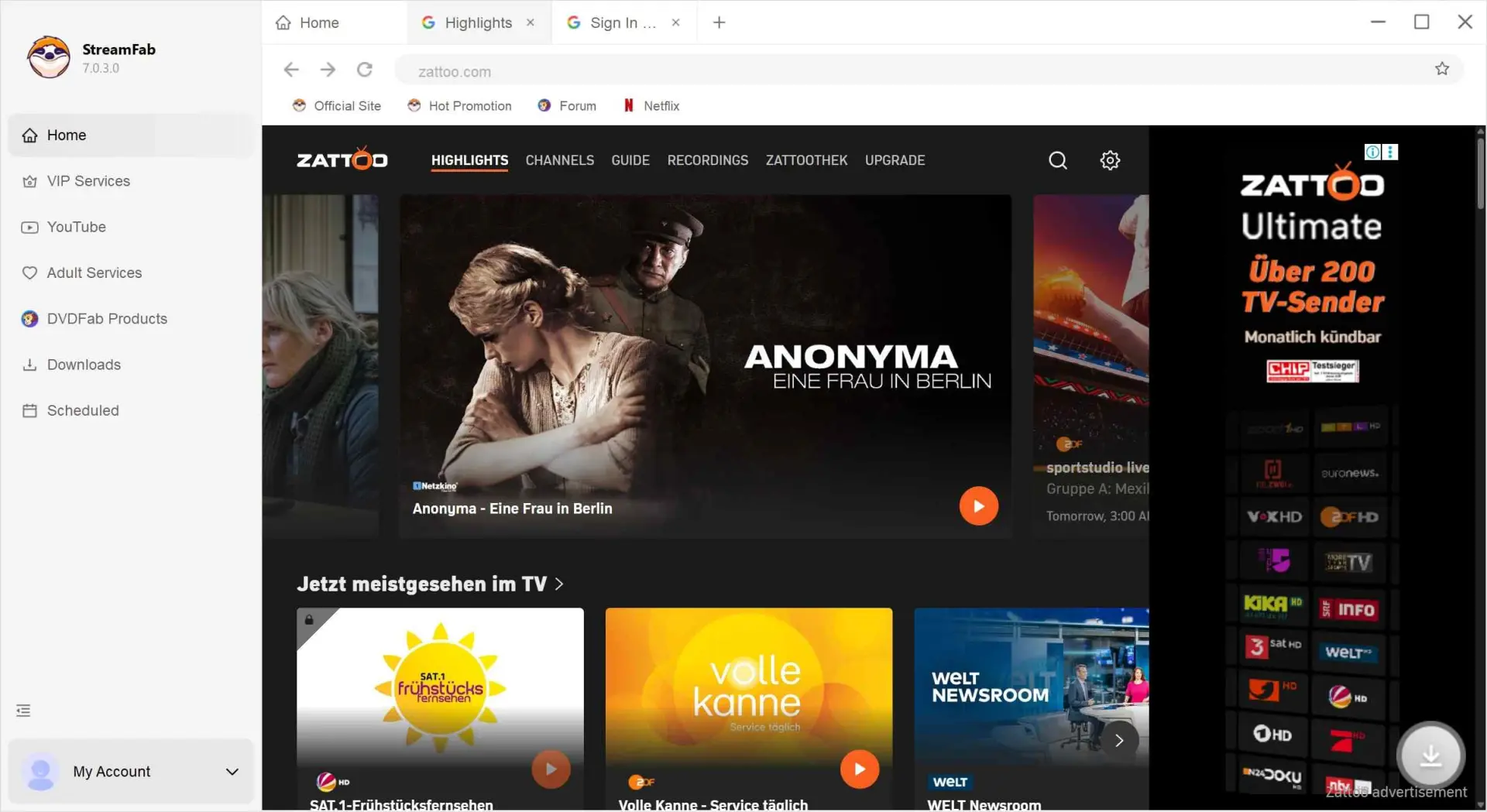Play Volle Kanne - Service täglich
Image resolution: width=1487 pixels, height=812 pixels.
click(860, 769)
